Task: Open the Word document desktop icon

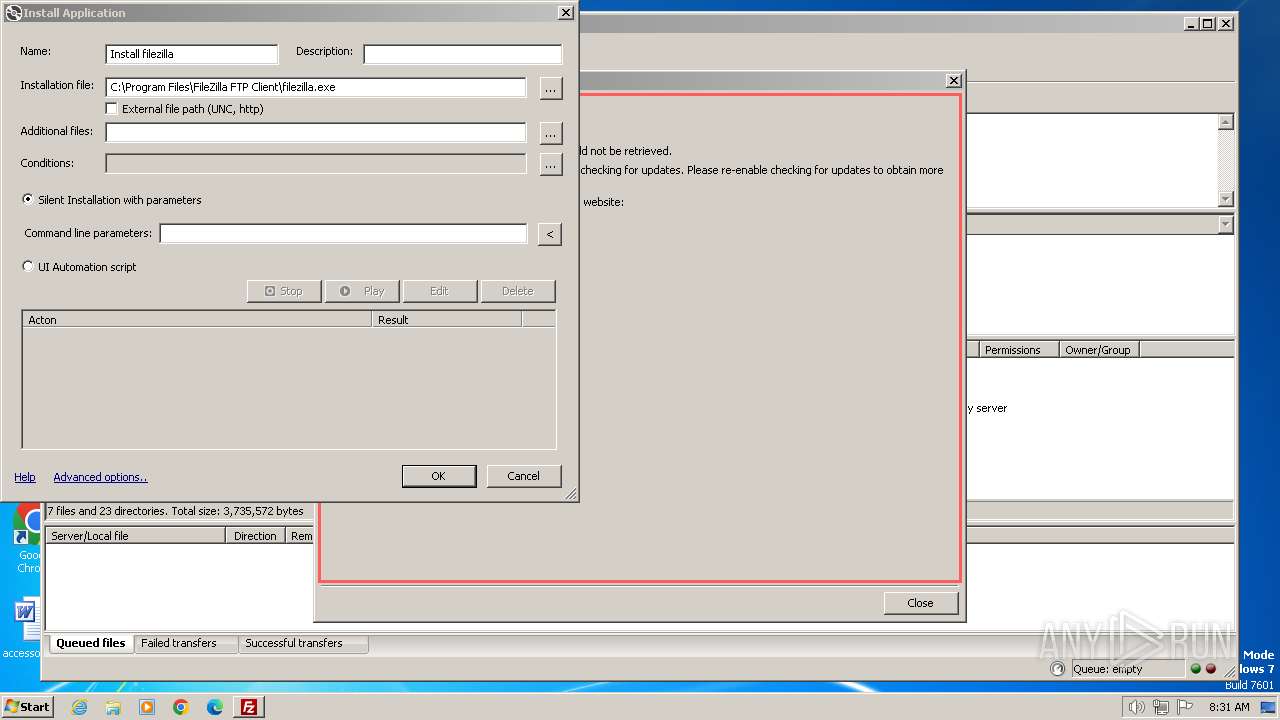Action: (x=25, y=626)
